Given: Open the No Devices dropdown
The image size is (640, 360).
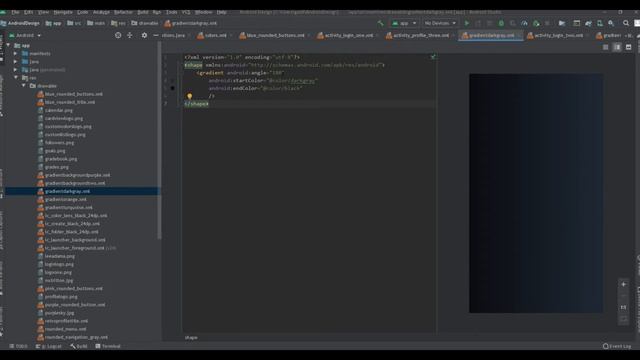Looking at the screenshot, I should click(440, 23).
